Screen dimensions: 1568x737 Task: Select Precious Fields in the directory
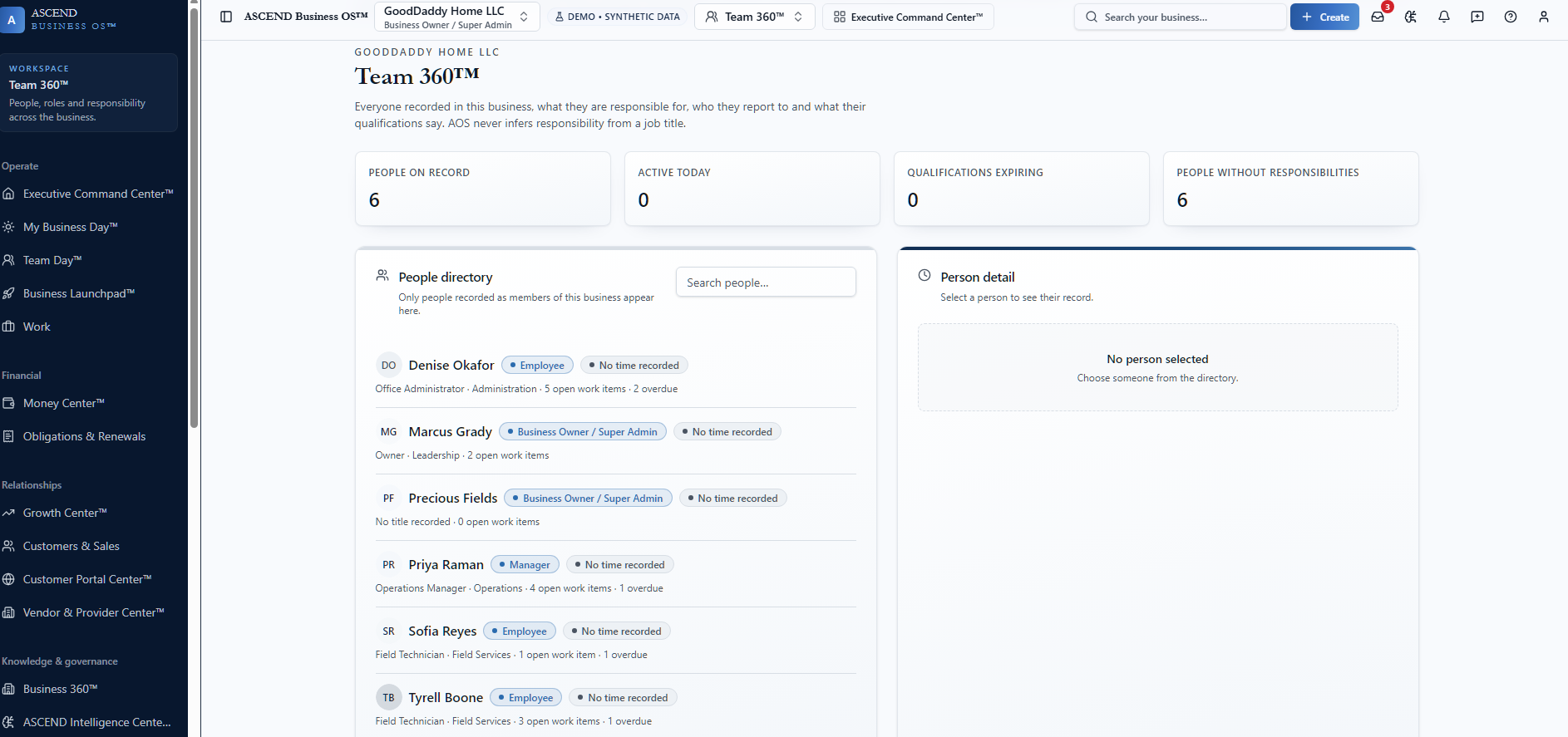pyautogui.click(x=615, y=509)
